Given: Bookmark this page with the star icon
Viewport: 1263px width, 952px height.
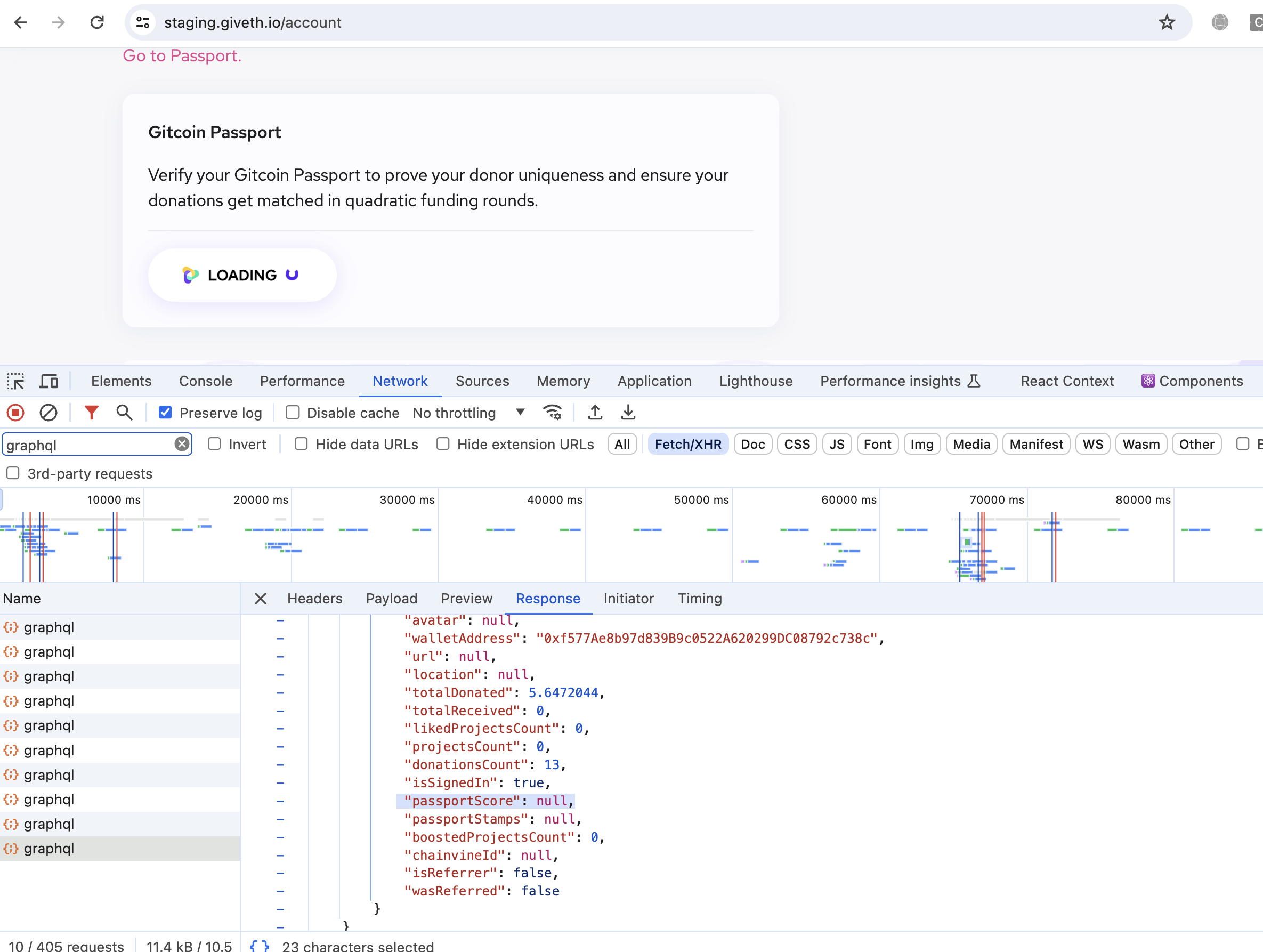Looking at the screenshot, I should (1167, 22).
